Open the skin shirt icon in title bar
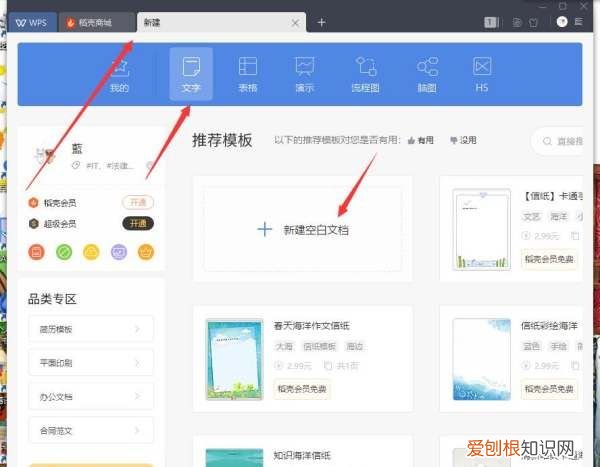 point(533,23)
